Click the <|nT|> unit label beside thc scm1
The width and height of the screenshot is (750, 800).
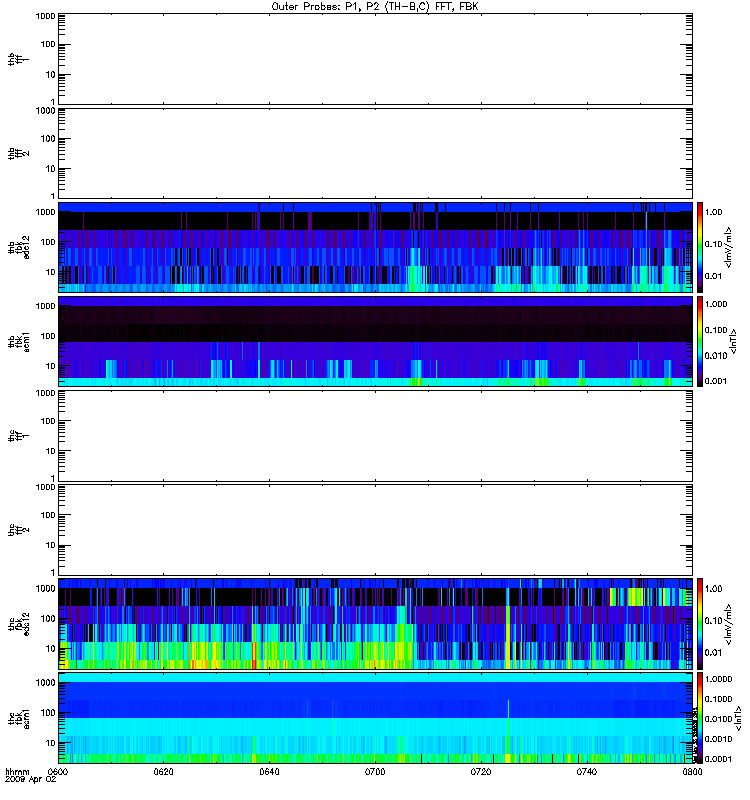click(x=738, y=718)
